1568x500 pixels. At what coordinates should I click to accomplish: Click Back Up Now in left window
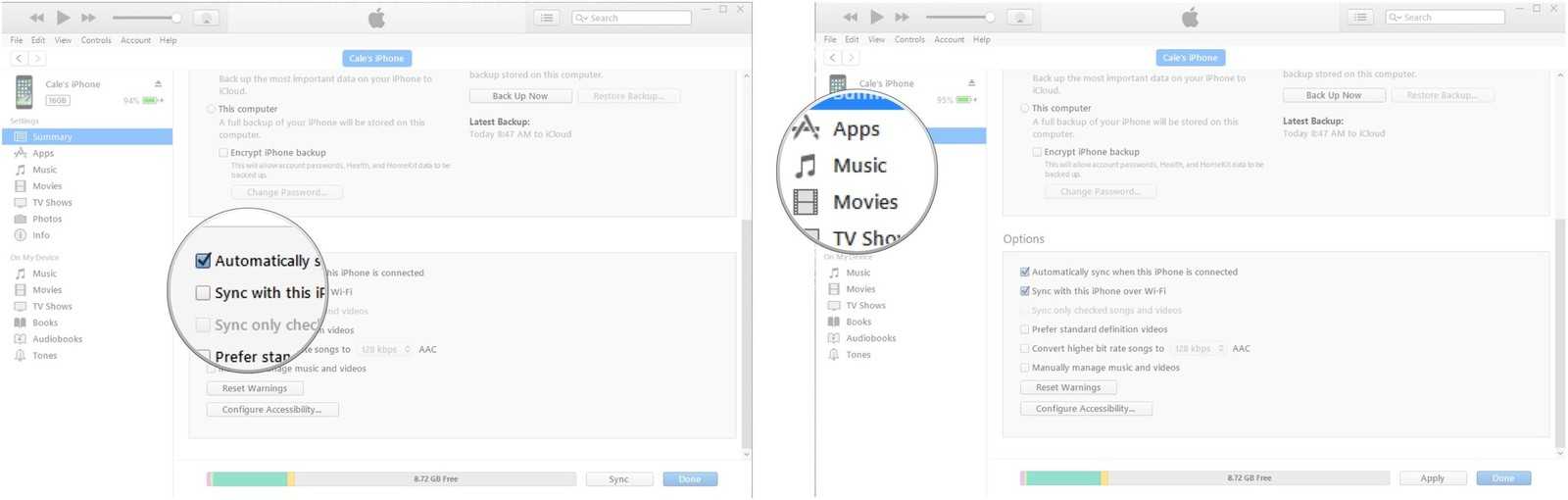coord(519,96)
